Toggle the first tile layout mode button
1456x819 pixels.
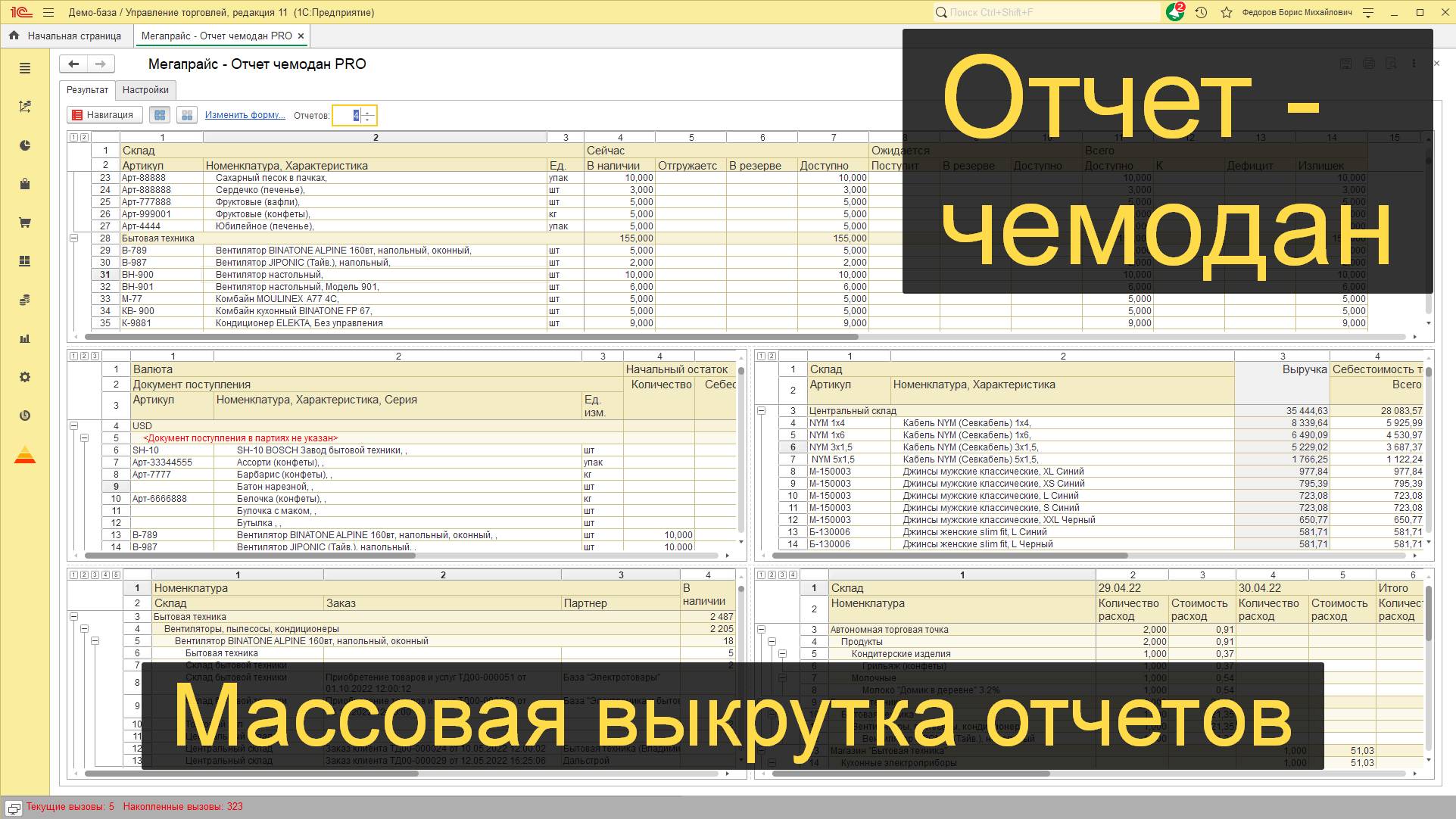[x=160, y=115]
